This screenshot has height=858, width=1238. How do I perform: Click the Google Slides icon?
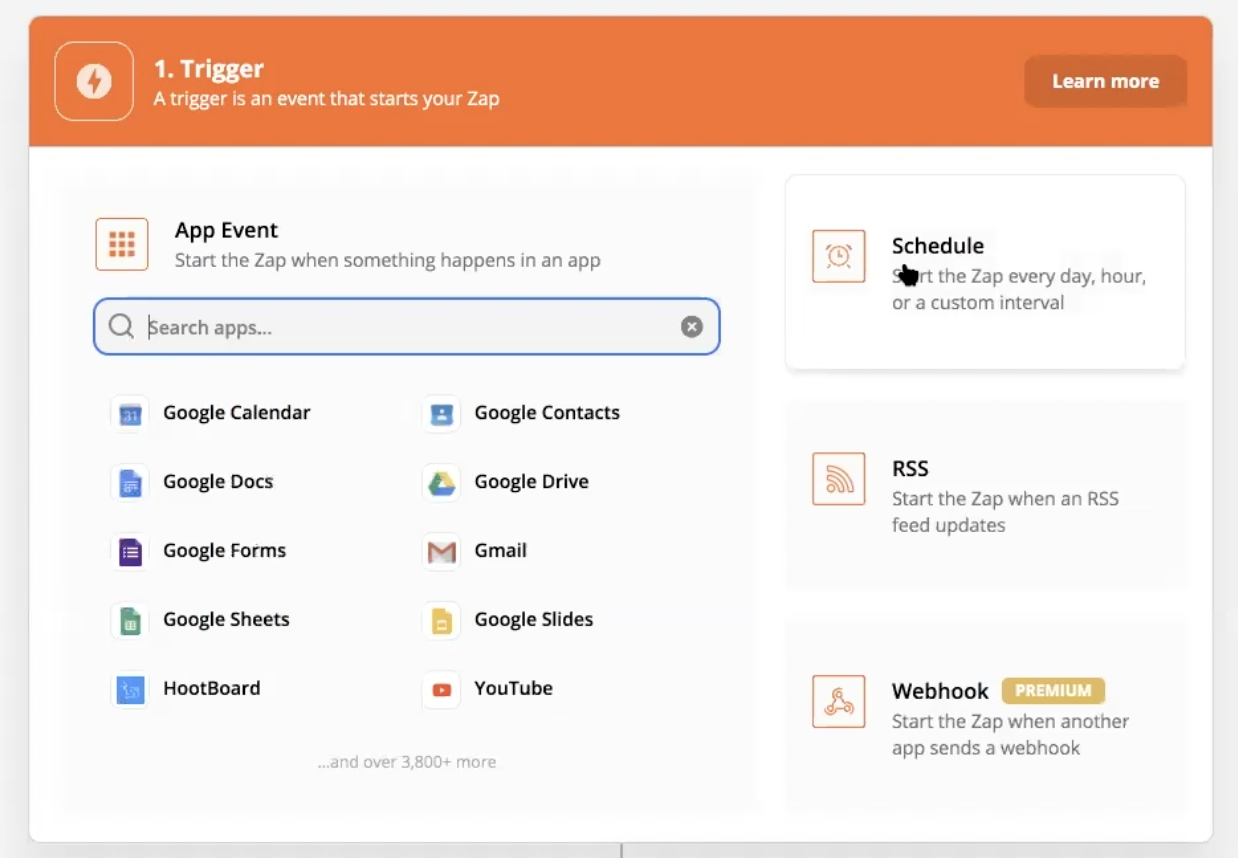[441, 620]
